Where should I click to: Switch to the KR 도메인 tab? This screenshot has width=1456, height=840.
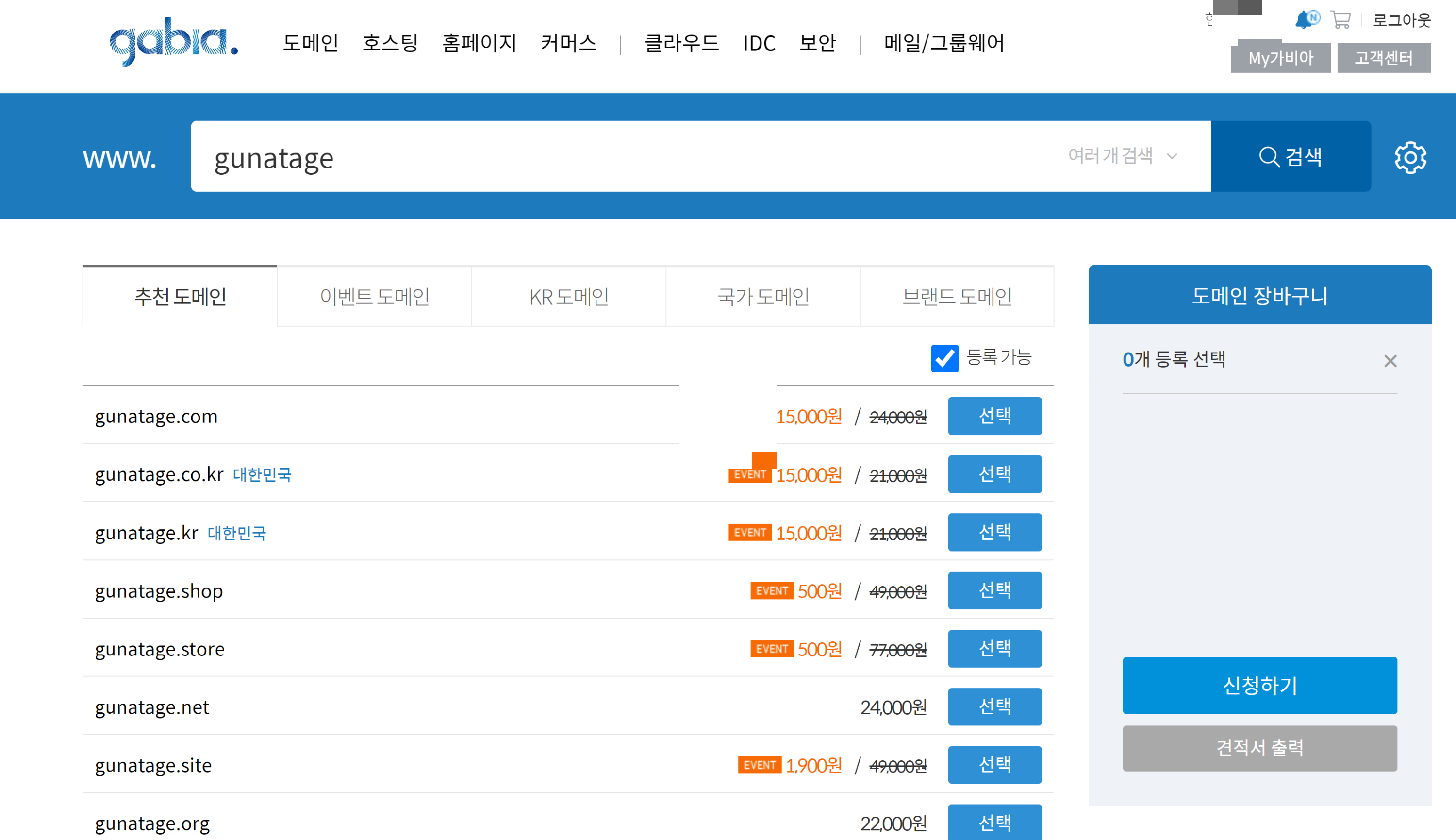point(568,297)
